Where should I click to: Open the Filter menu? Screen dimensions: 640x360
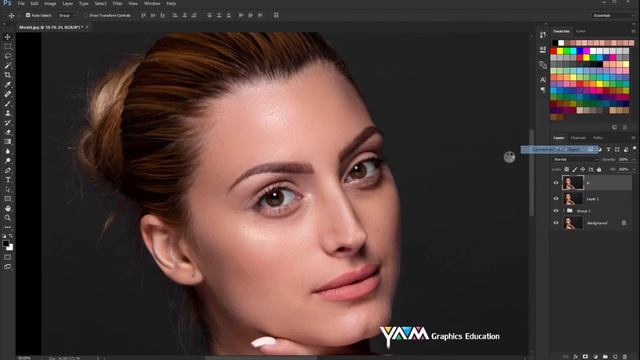(x=117, y=4)
